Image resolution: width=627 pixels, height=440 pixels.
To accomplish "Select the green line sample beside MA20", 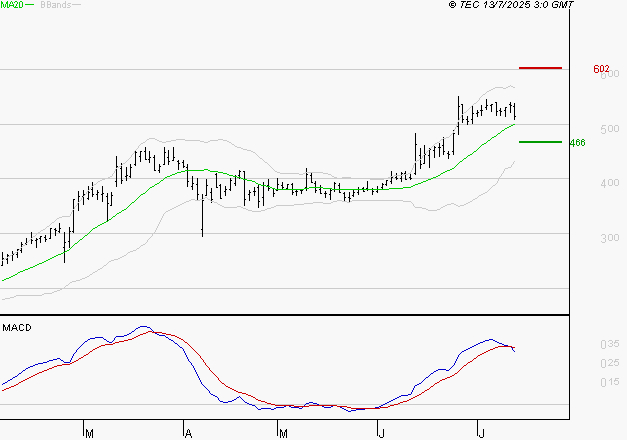I will 29,5.
